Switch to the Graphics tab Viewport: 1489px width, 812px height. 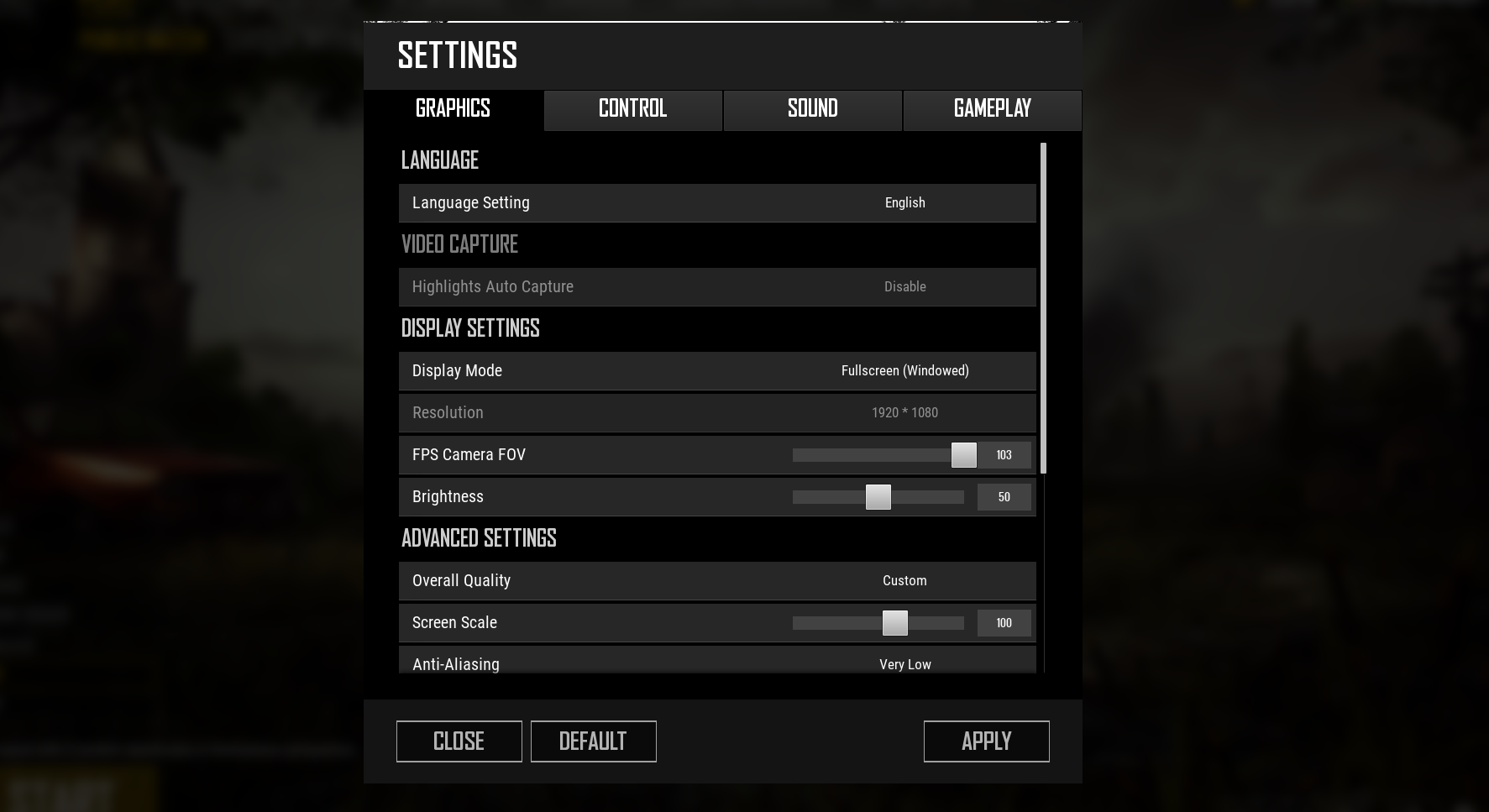click(x=453, y=109)
